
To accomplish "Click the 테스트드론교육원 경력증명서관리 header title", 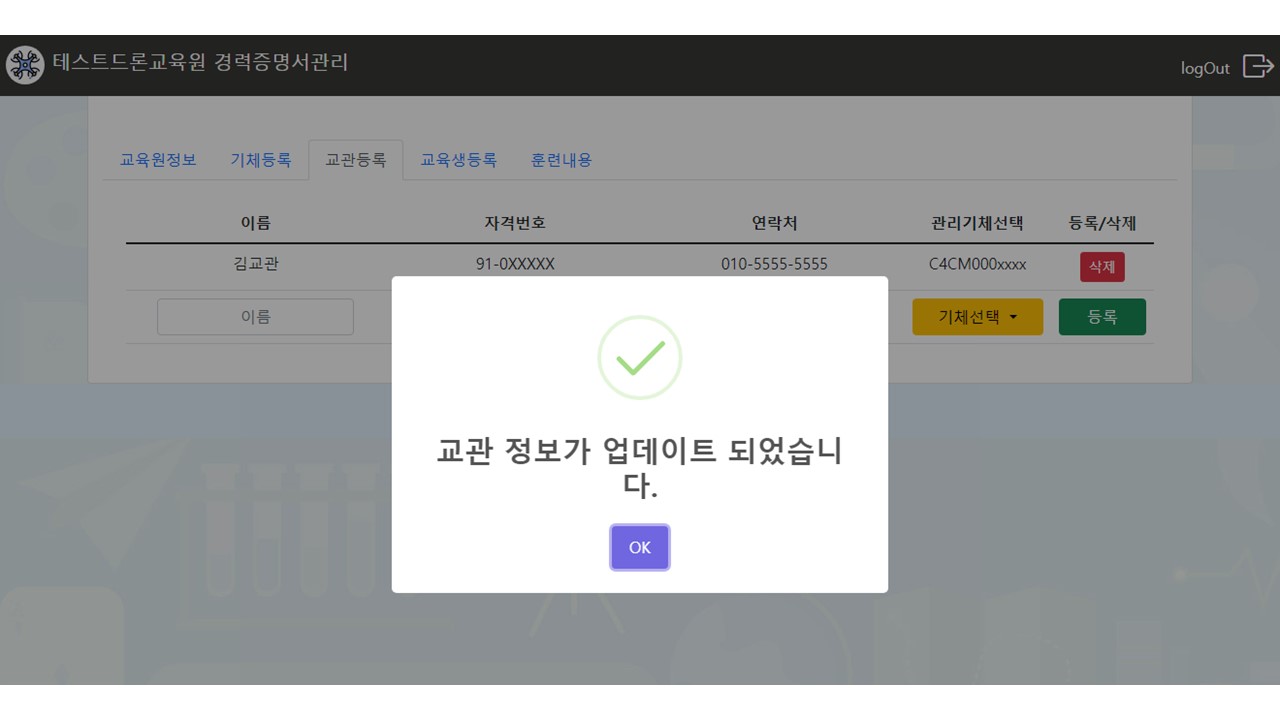I will click(201, 63).
